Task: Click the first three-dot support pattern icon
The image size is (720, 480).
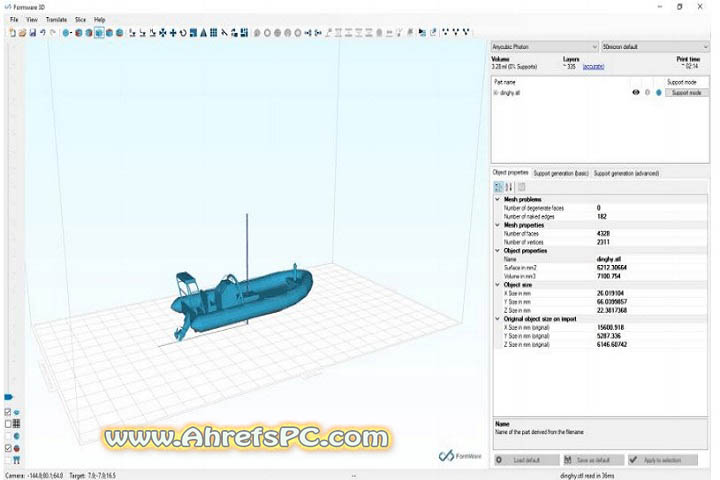Action: (445, 32)
